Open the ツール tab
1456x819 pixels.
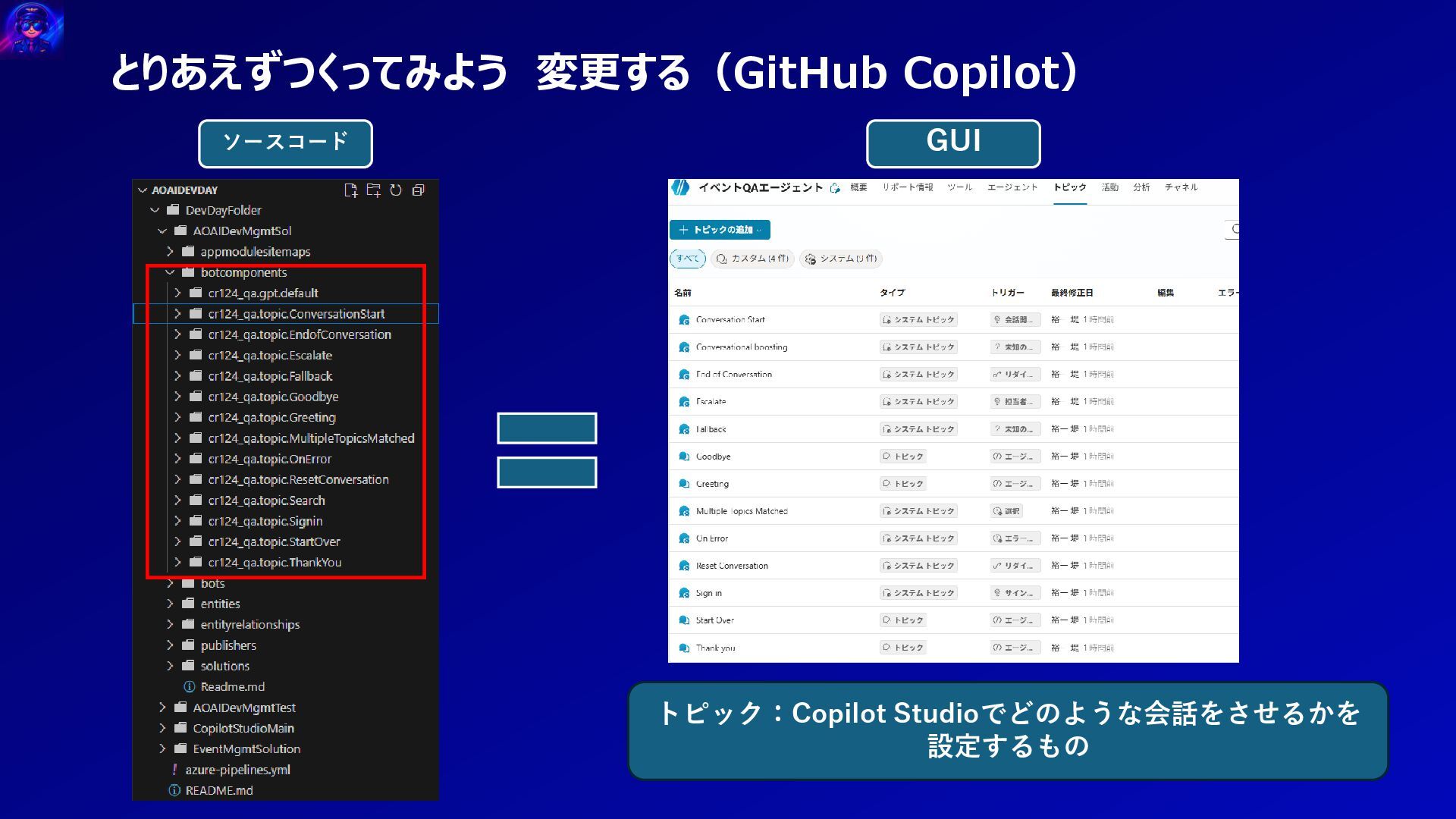click(x=959, y=187)
